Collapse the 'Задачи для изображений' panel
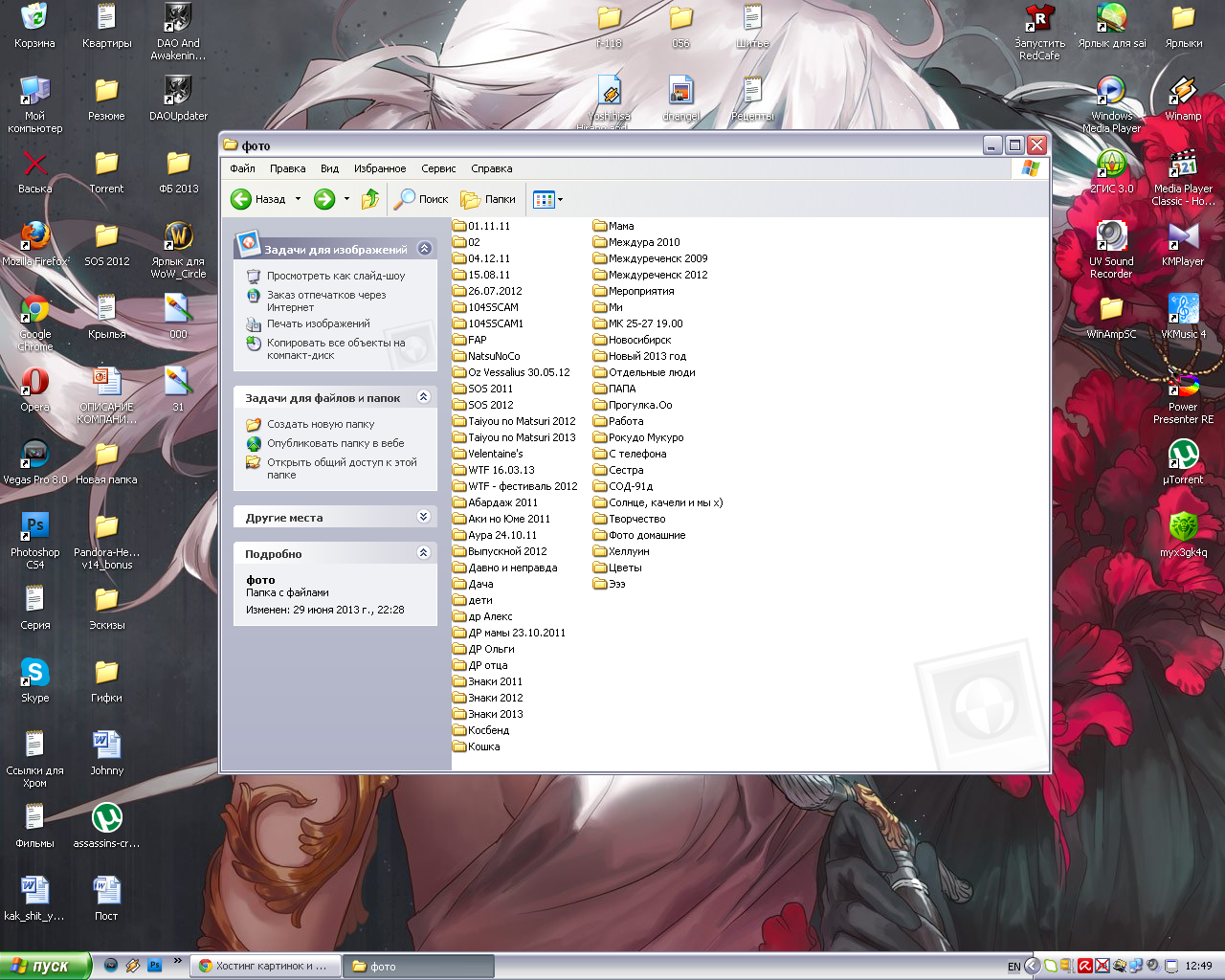Viewport: 1225px width, 980px height. point(424,249)
